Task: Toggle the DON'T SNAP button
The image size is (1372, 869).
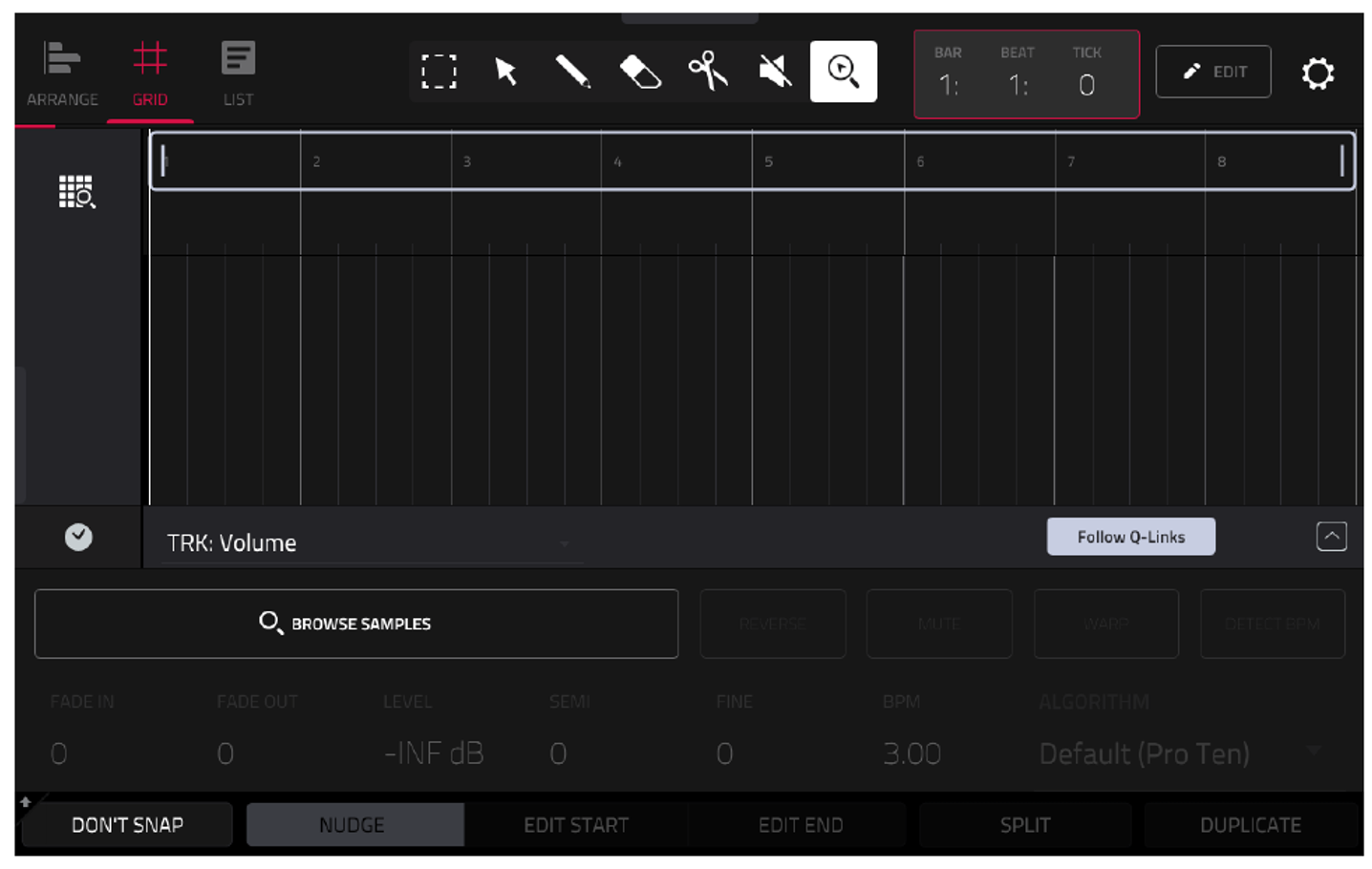Action: (127, 825)
